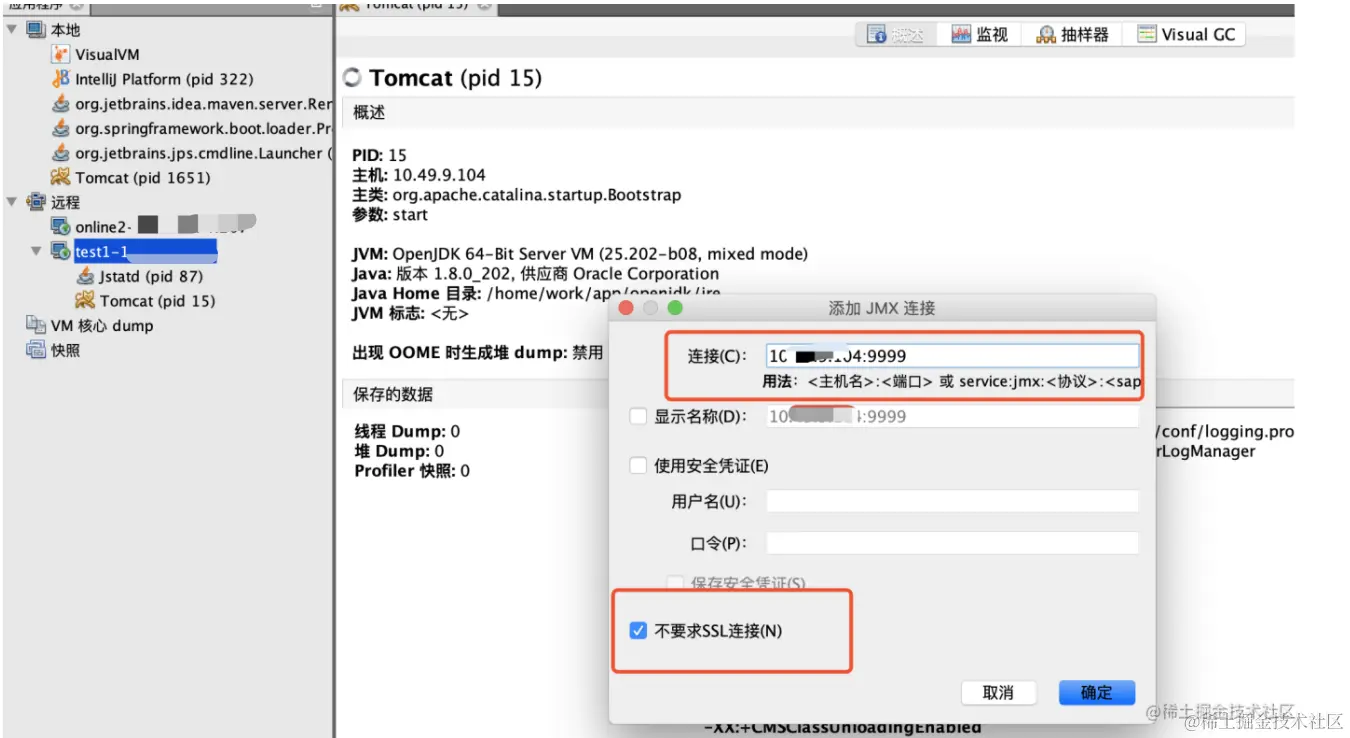The width and height of the screenshot is (1350, 738).
Task: Click the 堆 Dump: 0 text
Action: point(399,451)
